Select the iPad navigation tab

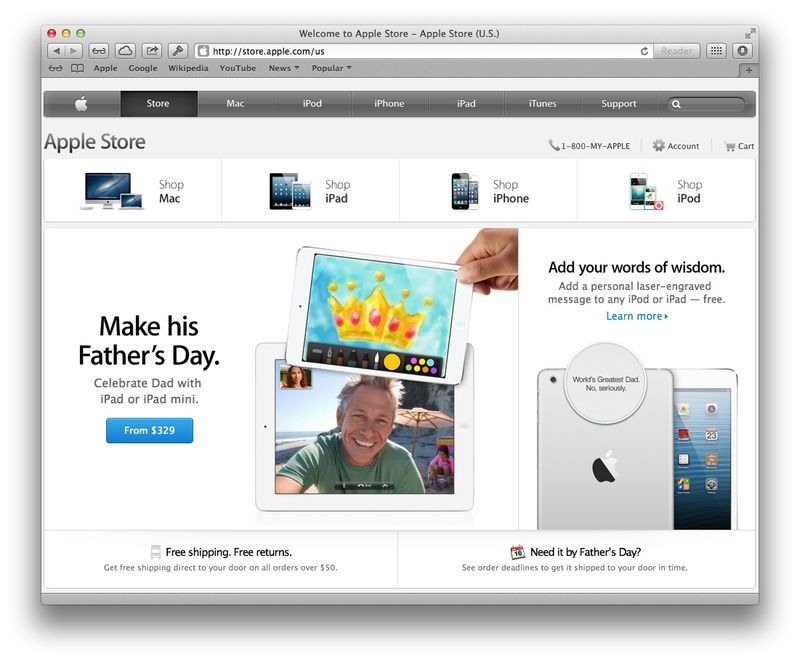coord(466,104)
